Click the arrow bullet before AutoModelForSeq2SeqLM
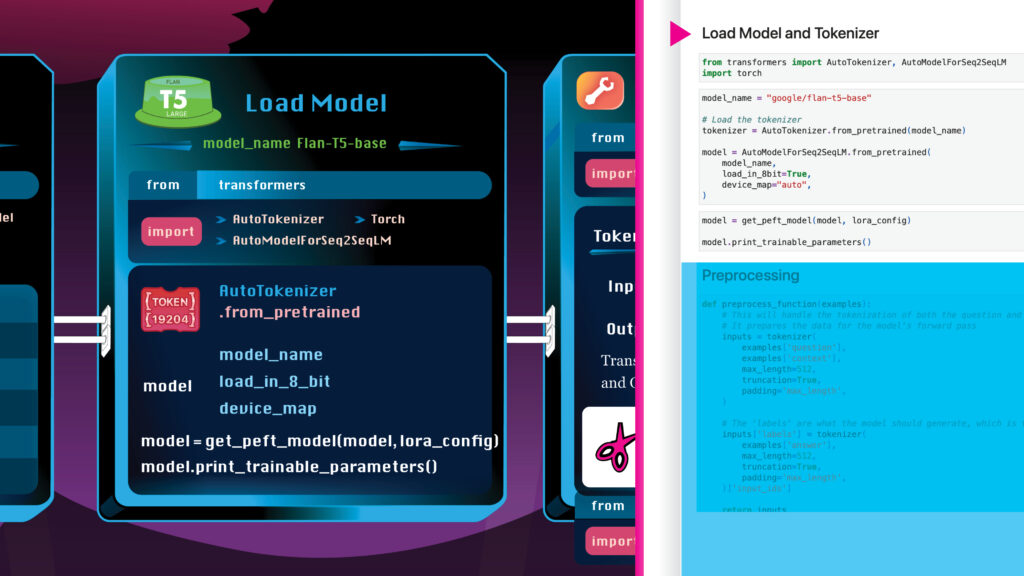This screenshot has height=576, width=1024. coord(222,241)
